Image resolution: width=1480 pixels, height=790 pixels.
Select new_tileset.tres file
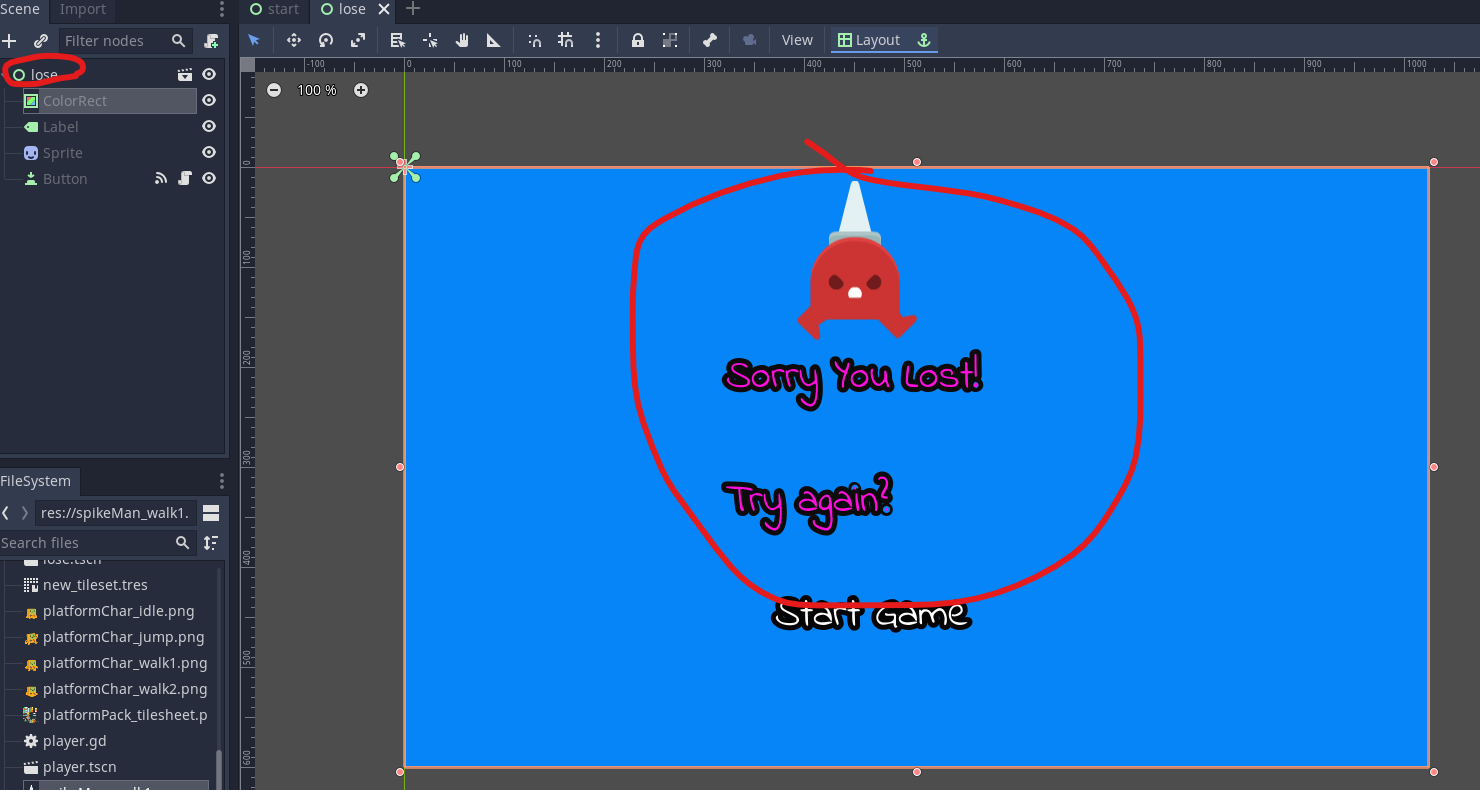click(95, 585)
